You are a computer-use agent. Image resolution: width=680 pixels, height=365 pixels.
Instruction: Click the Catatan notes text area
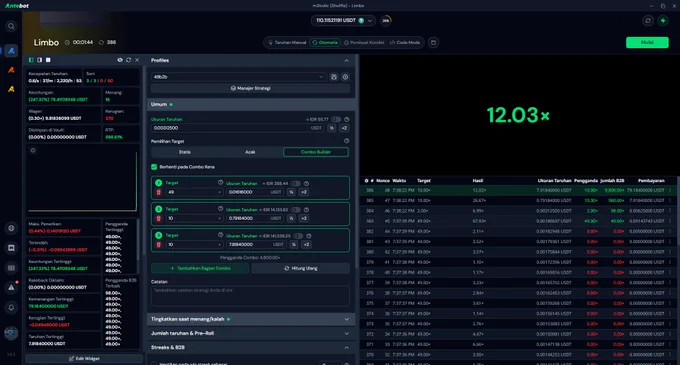pos(250,296)
